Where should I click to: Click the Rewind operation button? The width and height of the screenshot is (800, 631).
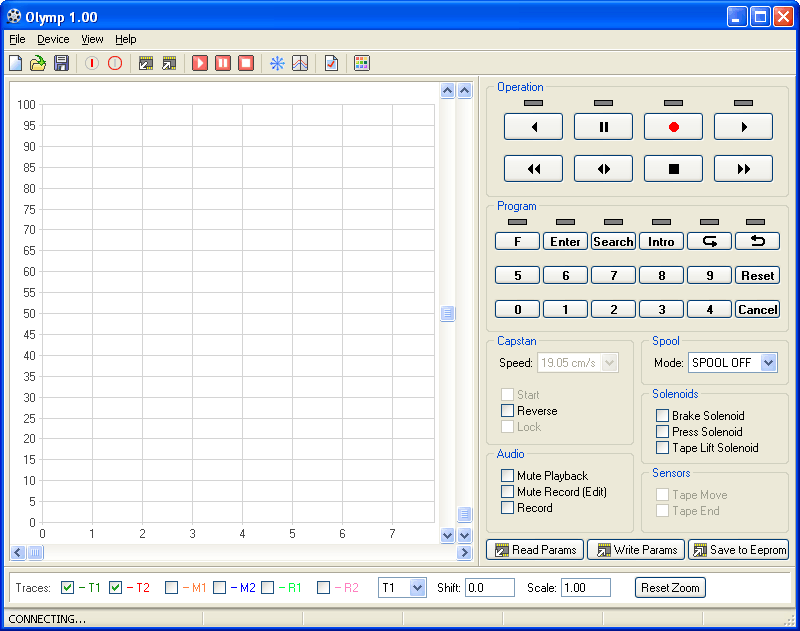click(x=533, y=168)
